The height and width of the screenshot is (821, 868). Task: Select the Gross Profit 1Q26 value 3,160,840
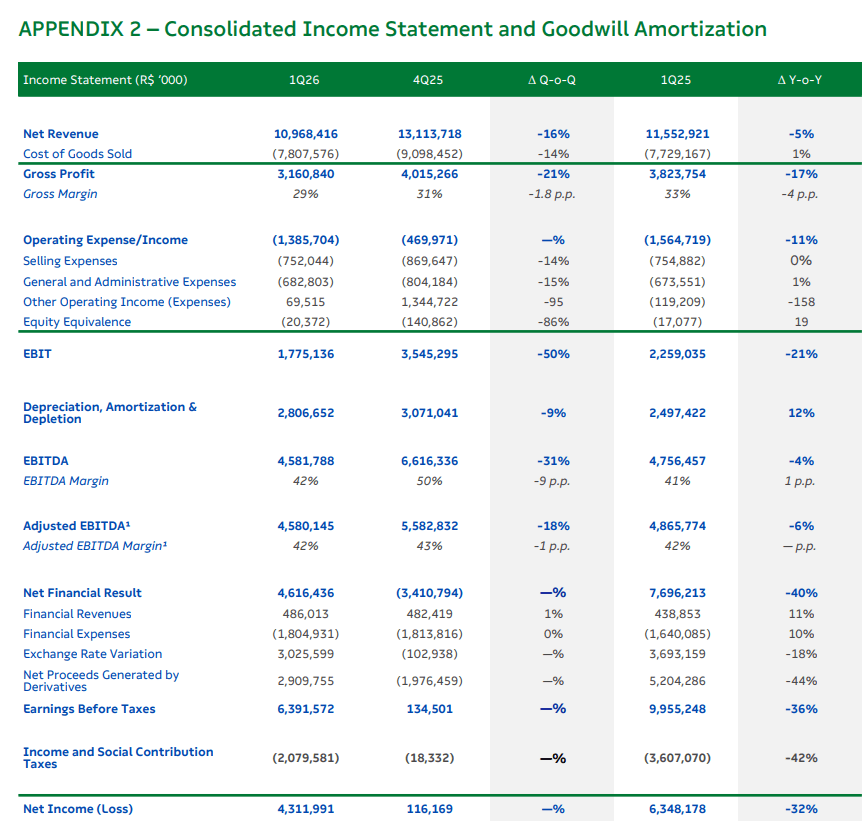tap(306, 174)
